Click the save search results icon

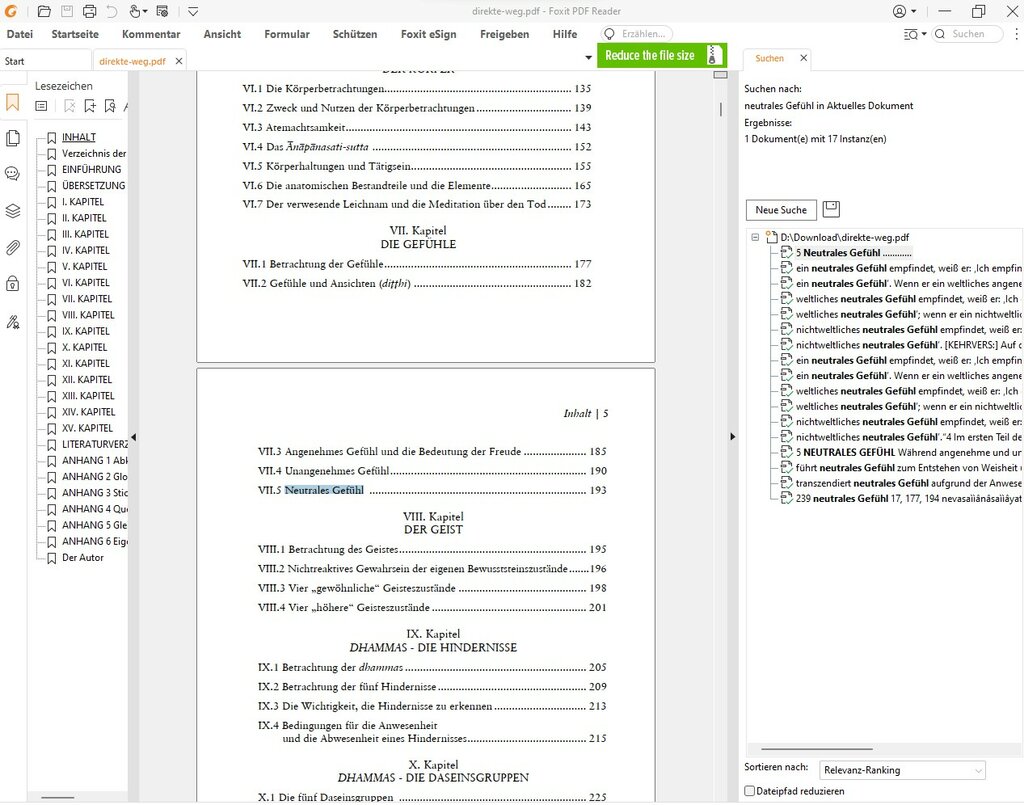(x=831, y=209)
